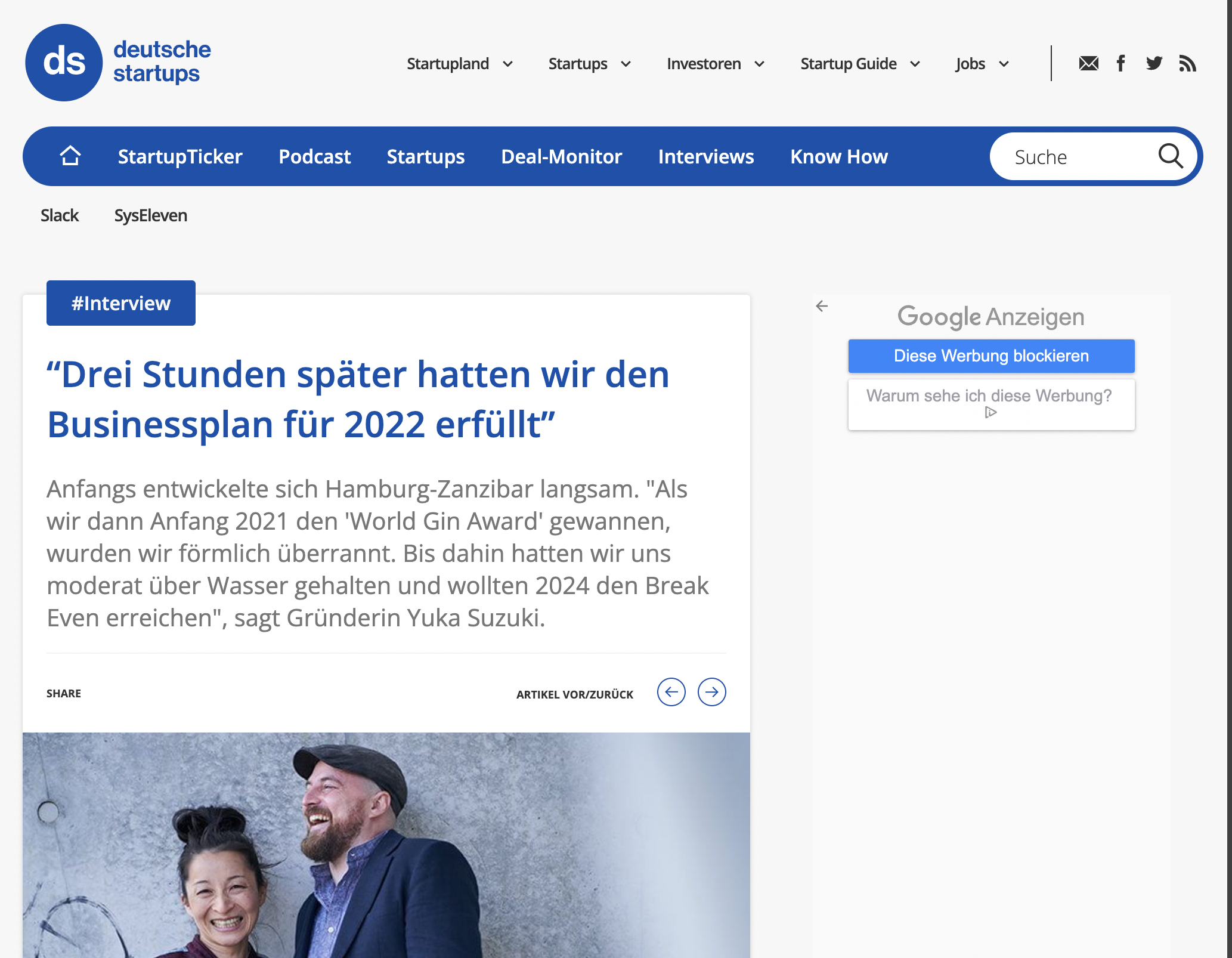Open the RSS feed icon
Image resolution: width=1232 pixels, height=958 pixels.
pos(1187,63)
